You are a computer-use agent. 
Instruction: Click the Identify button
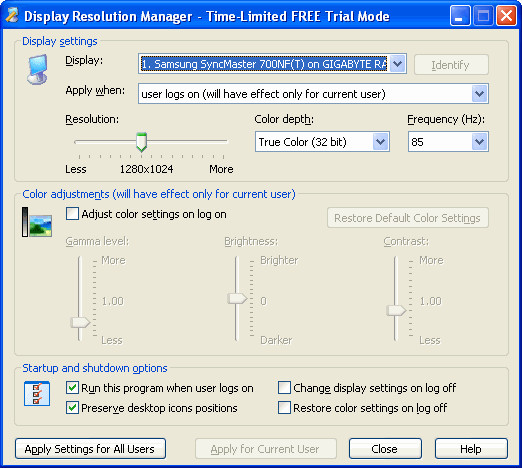(x=451, y=65)
